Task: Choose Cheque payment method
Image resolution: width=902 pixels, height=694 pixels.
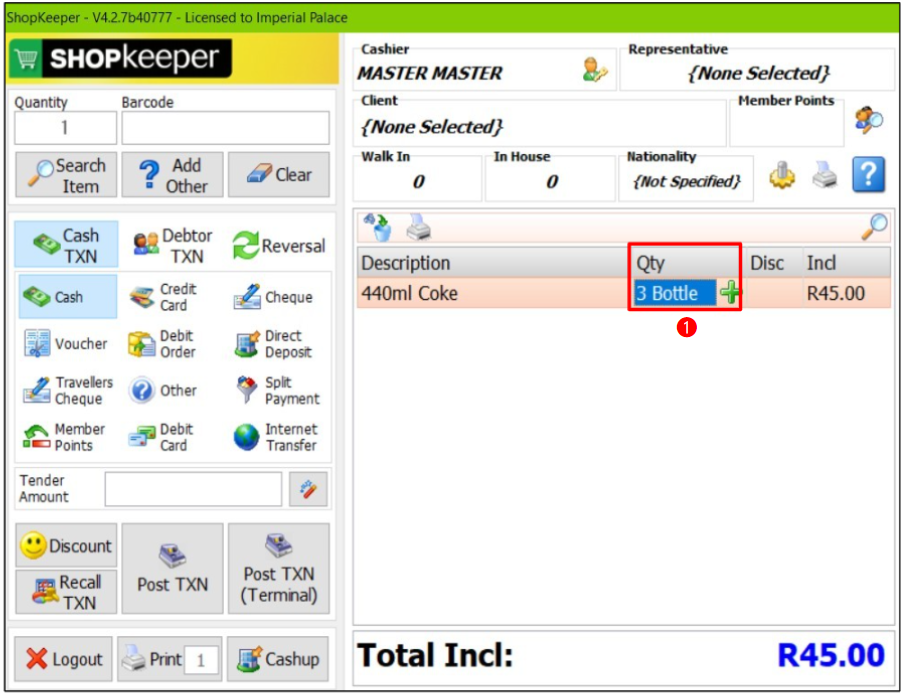Action: click(x=273, y=297)
